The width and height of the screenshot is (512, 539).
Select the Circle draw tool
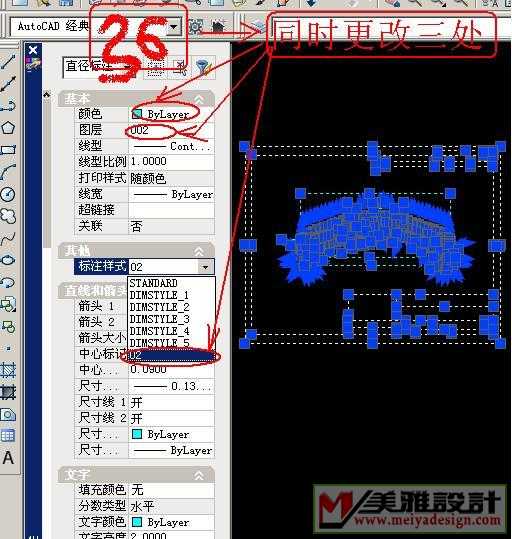(8, 194)
